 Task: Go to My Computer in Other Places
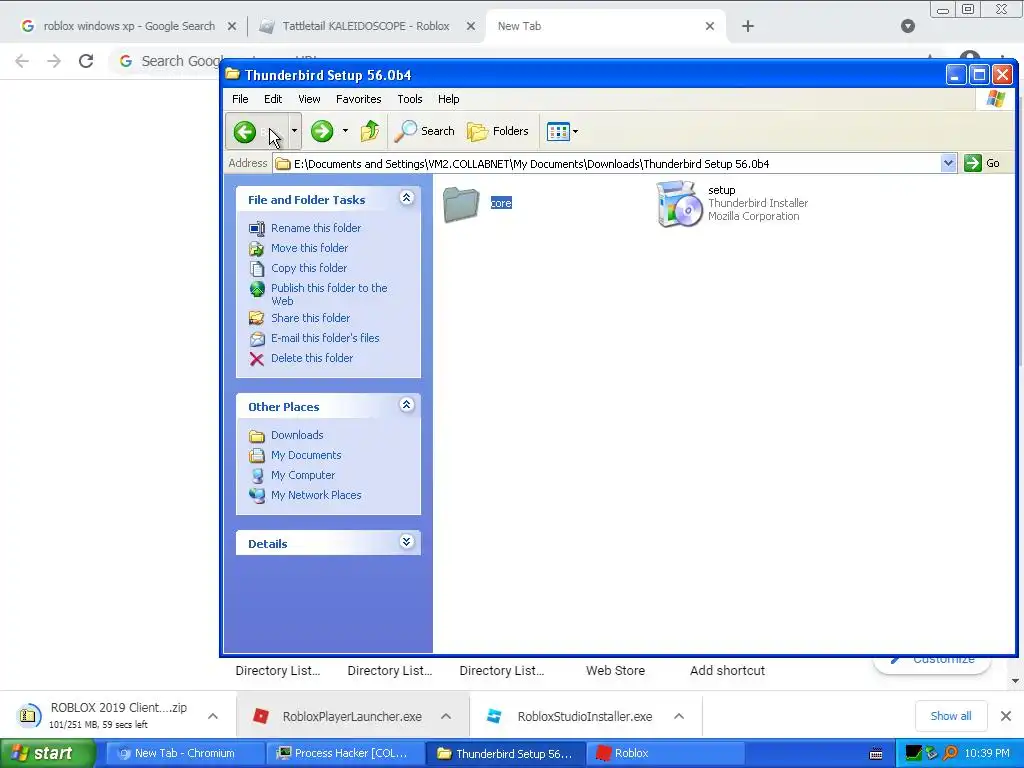(303, 475)
